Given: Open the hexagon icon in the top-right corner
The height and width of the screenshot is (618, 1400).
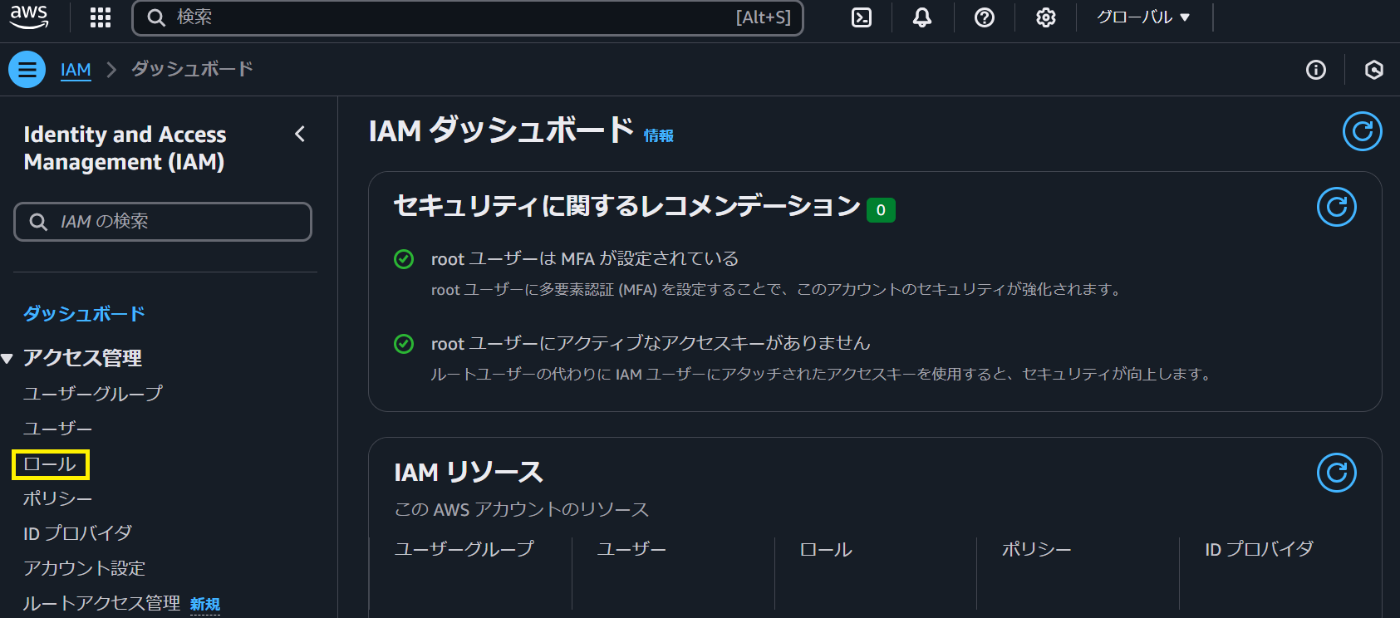Looking at the screenshot, I should coord(1375,69).
